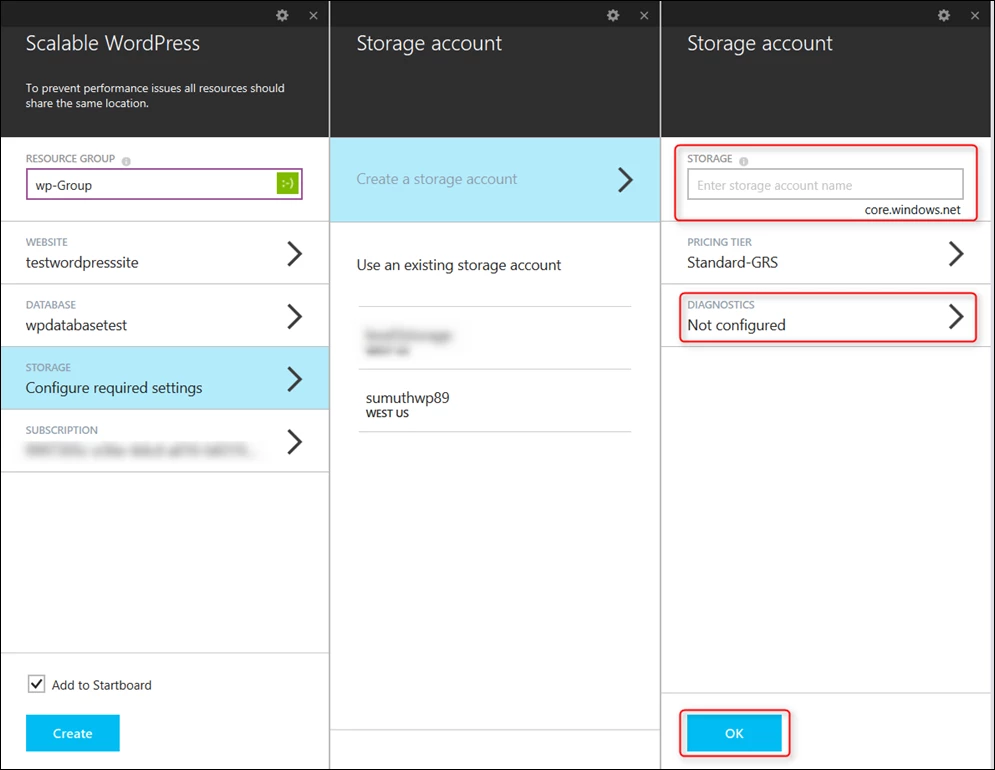Select sumuthwp89 storage account
This screenshot has height=770, width=995.
point(494,401)
